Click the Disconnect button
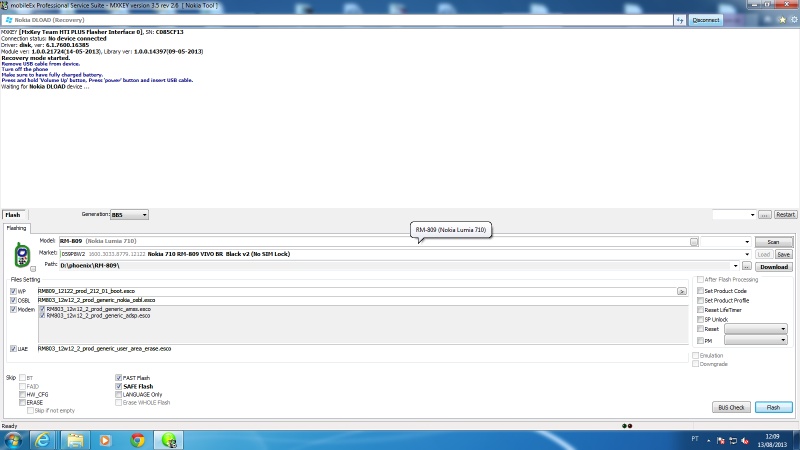 click(706, 20)
